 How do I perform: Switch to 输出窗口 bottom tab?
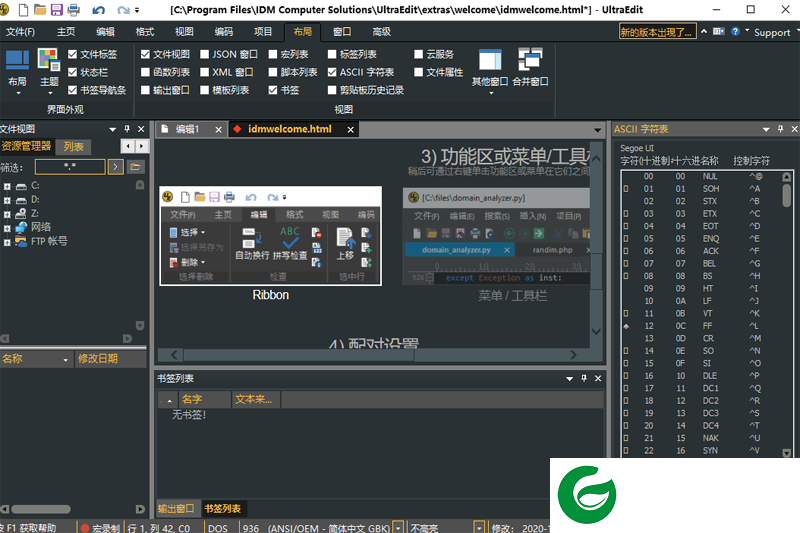point(176,509)
